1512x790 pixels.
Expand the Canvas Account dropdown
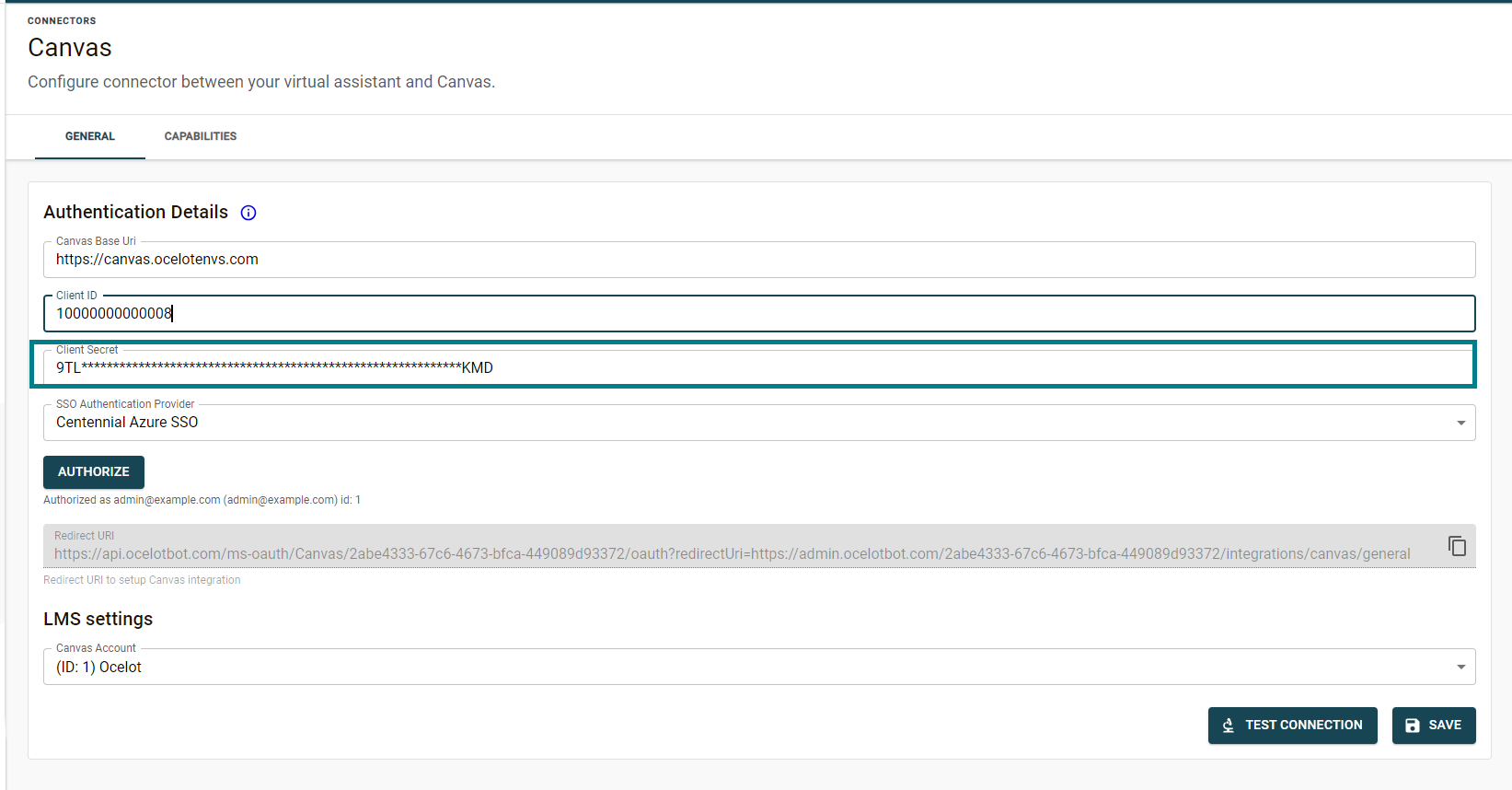click(x=759, y=667)
